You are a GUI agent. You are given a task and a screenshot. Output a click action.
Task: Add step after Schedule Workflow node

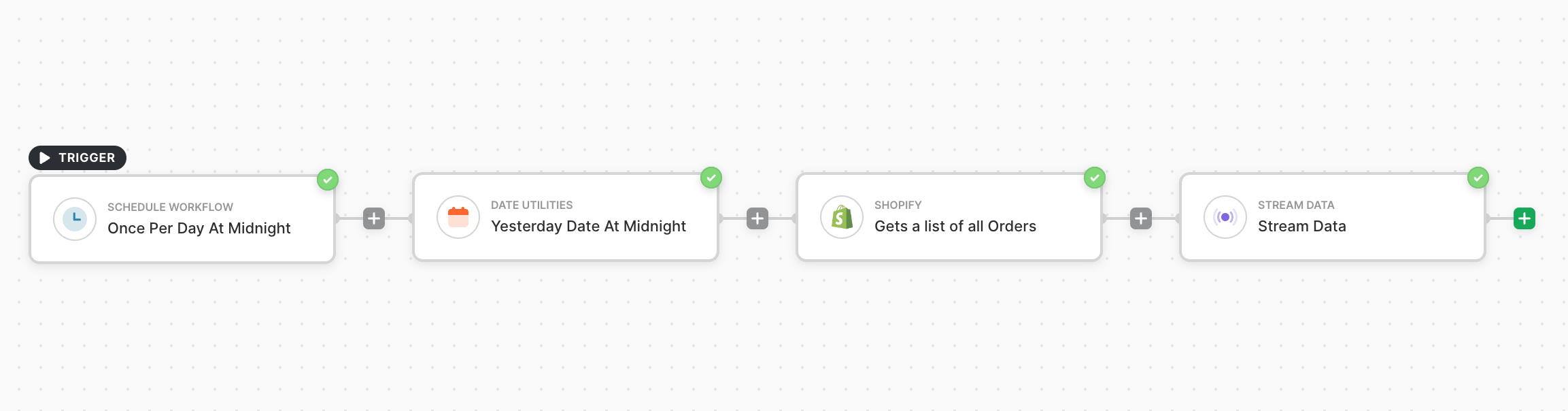tap(374, 218)
